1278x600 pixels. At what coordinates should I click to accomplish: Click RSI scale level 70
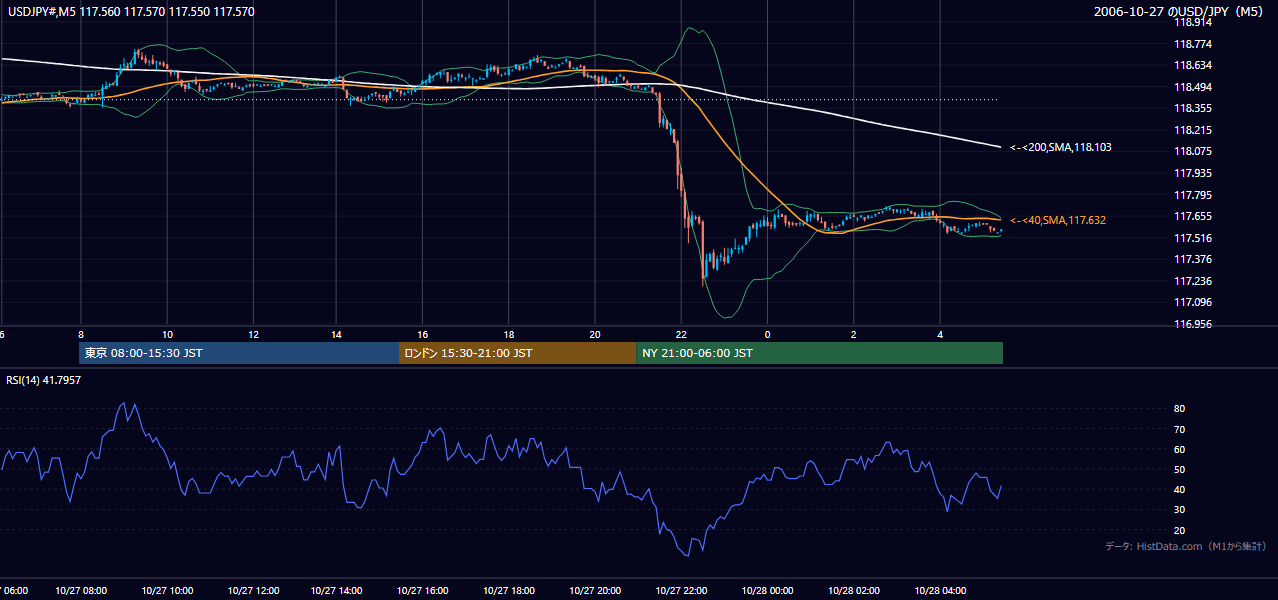[1180, 429]
